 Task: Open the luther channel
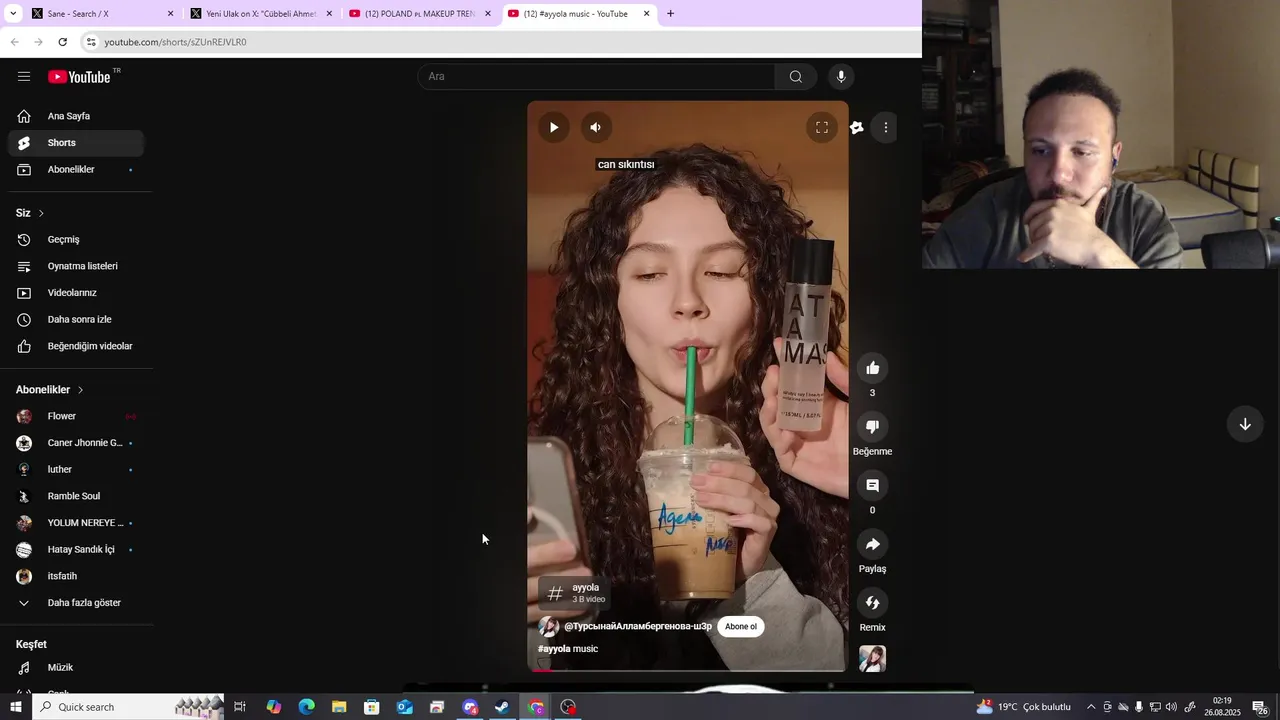coord(76,469)
